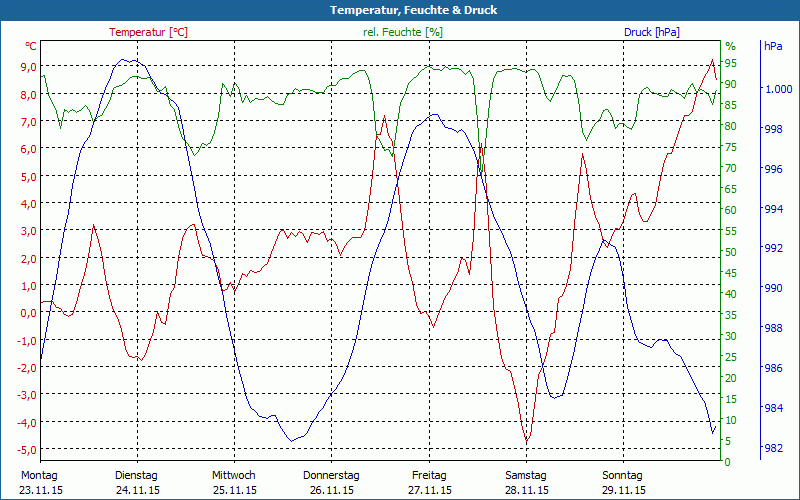Click the date '26.11.15'

pos(332,491)
